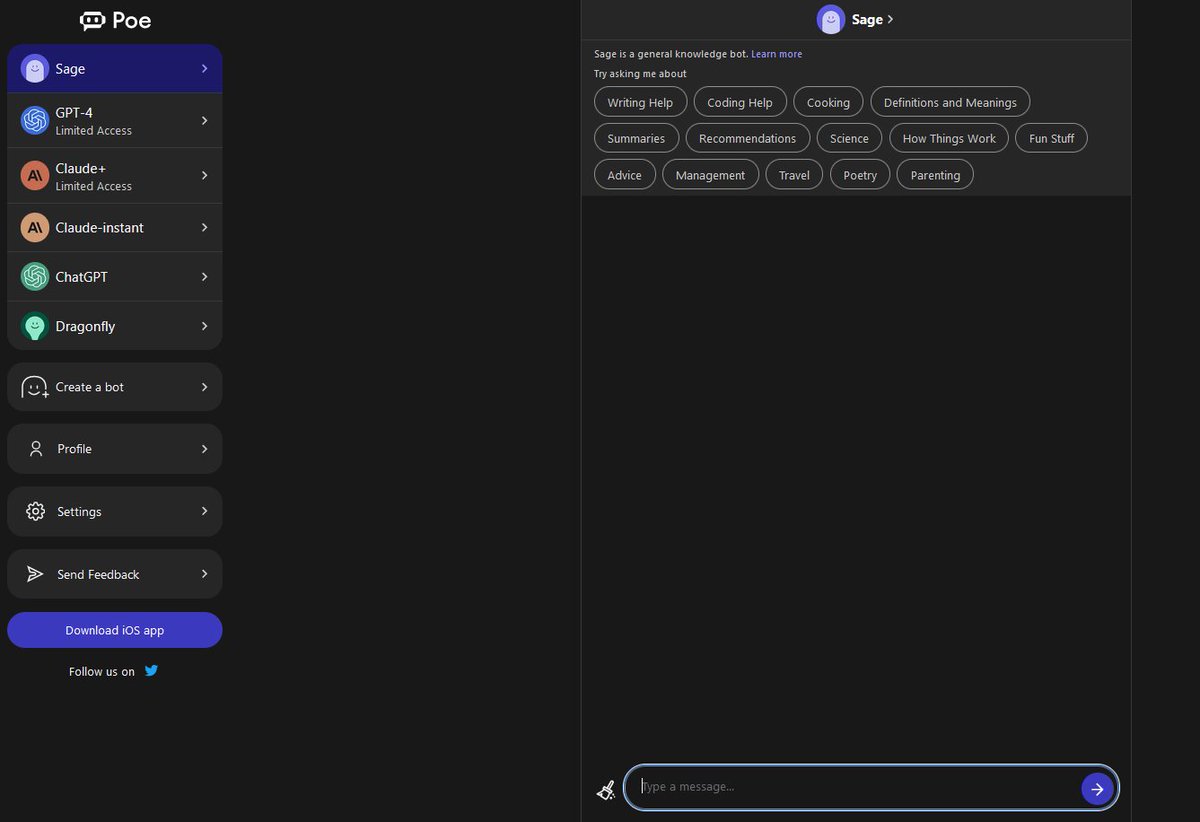Viewport: 1200px width, 822px height.
Task: Click Dragonfly avatar icon
Action: 35,326
